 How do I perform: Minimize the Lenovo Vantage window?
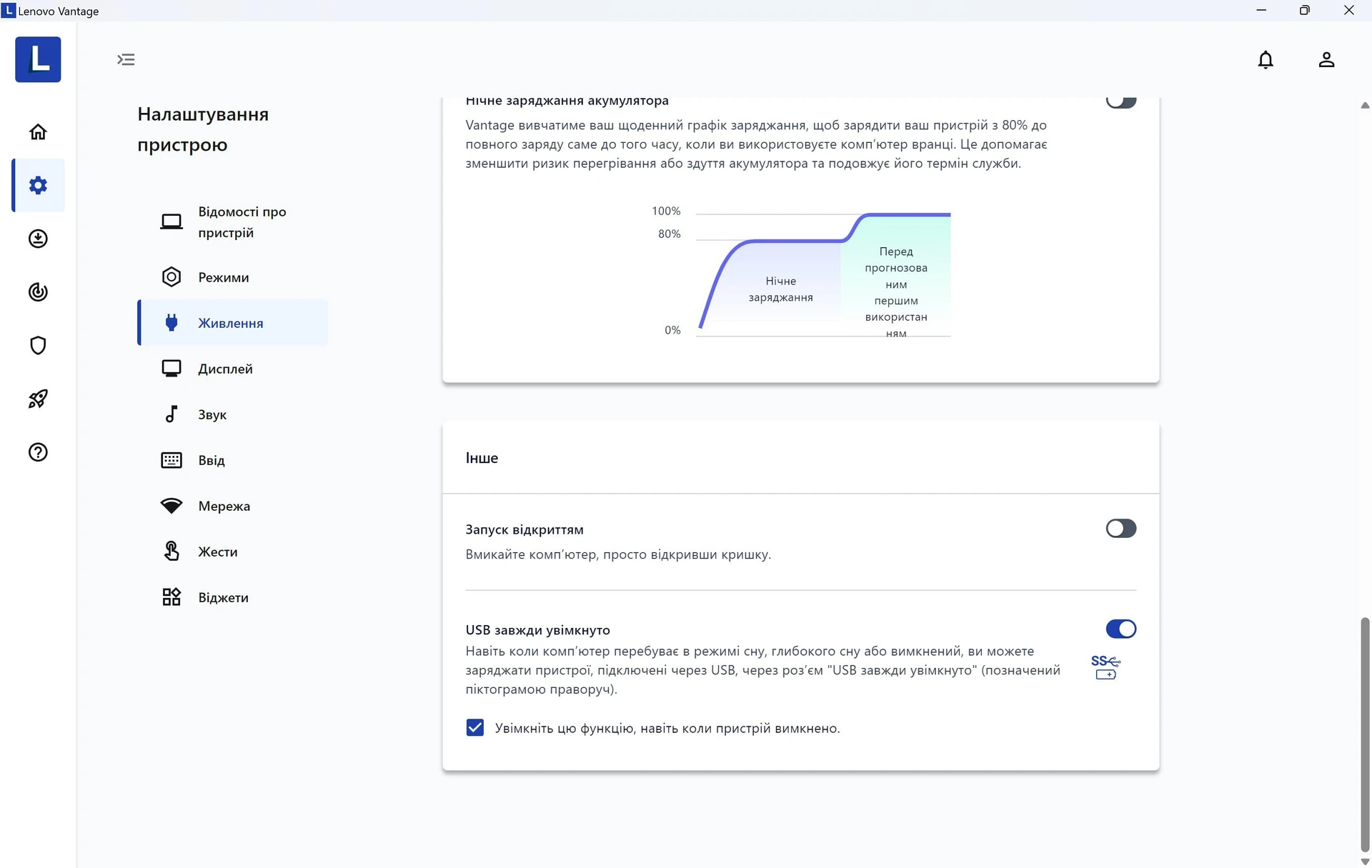pos(1261,11)
